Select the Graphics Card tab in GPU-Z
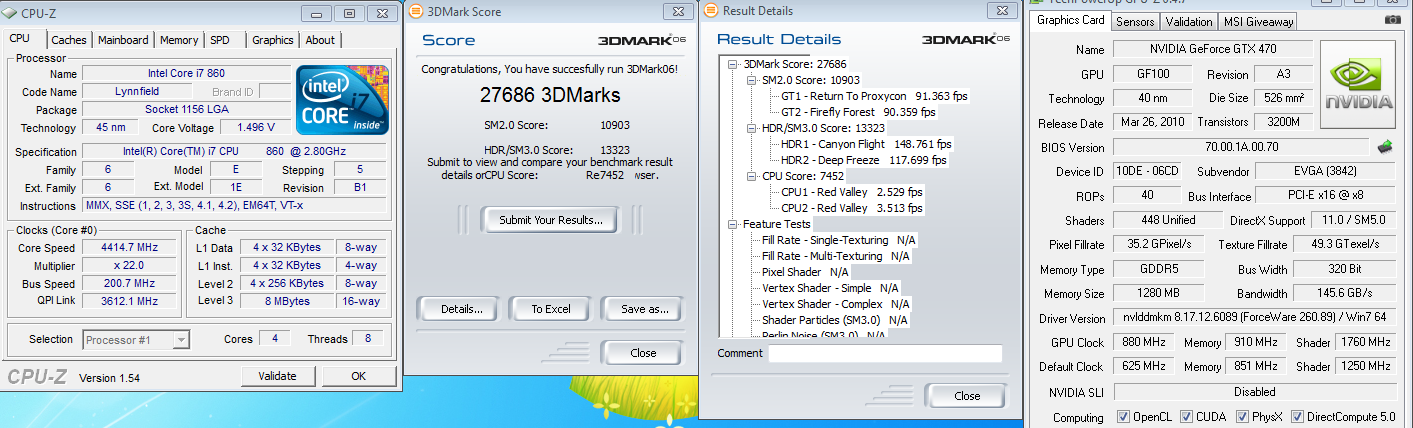1413x428 pixels. 1070,20
